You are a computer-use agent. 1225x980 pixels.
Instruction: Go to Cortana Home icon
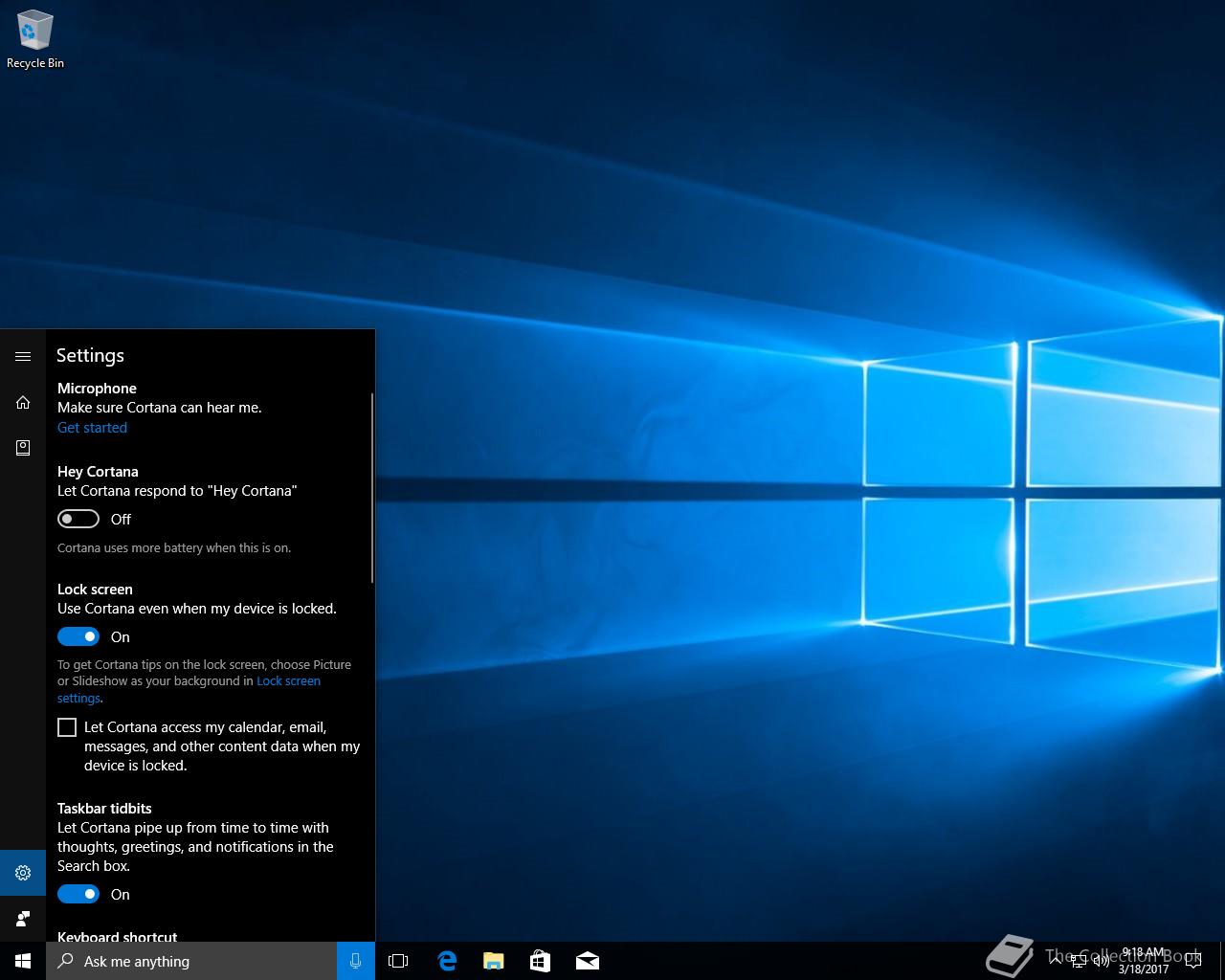pyautogui.click(x=23, y=402)
